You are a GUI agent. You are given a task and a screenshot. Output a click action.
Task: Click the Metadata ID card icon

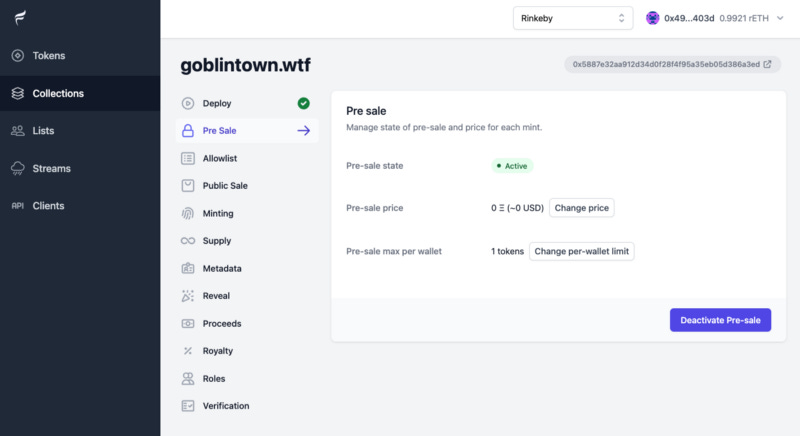[x=188, y=268]
